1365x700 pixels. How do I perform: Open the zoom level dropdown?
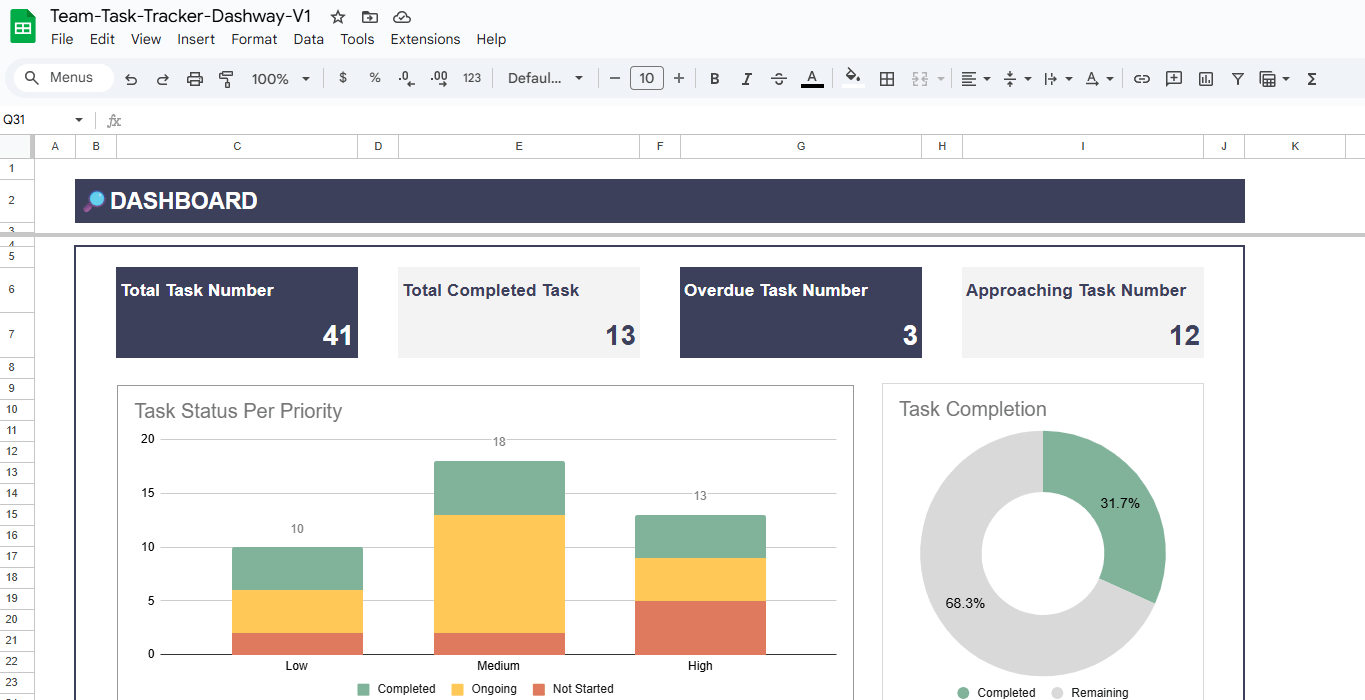280,78
